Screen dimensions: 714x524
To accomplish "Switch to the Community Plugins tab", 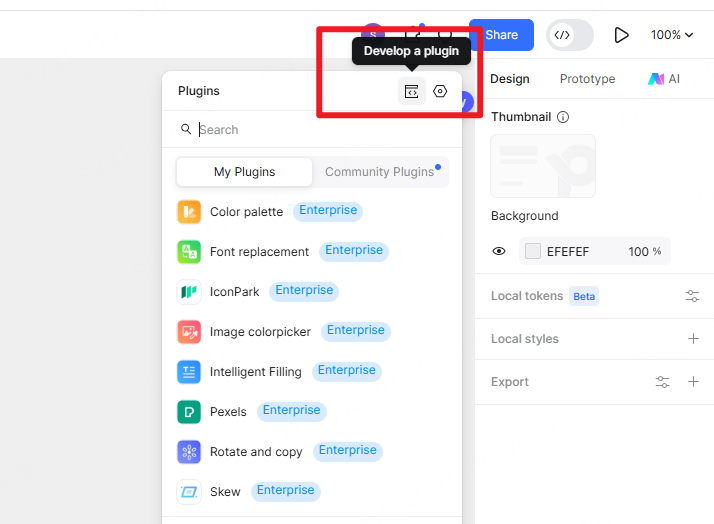I will pyautogui.click(x=379, y=172).
